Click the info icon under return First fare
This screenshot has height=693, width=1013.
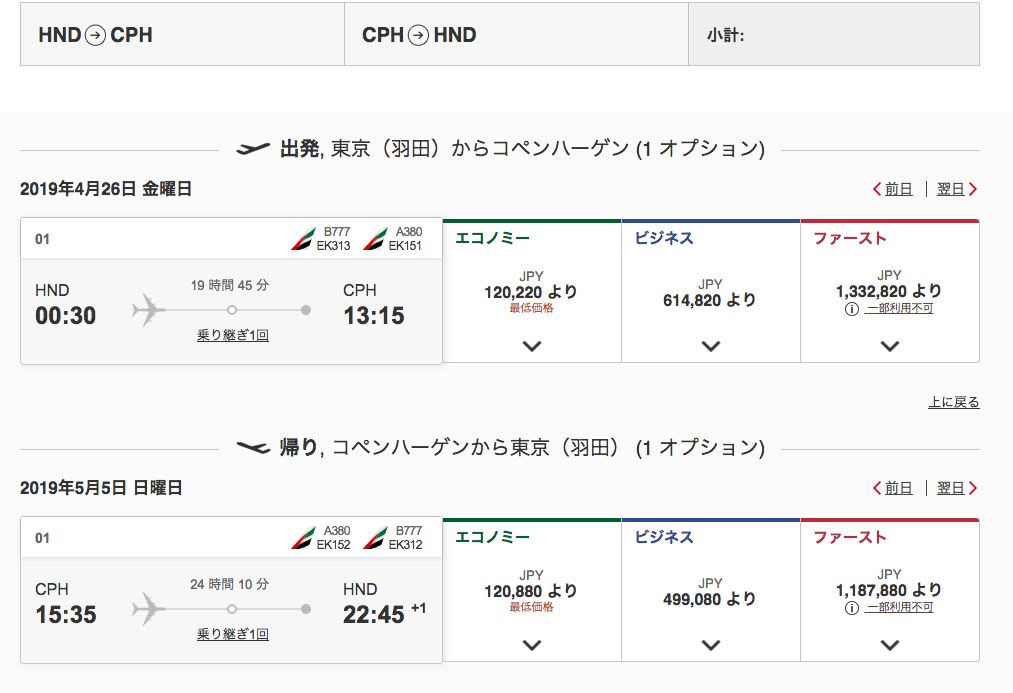point(852,607)
